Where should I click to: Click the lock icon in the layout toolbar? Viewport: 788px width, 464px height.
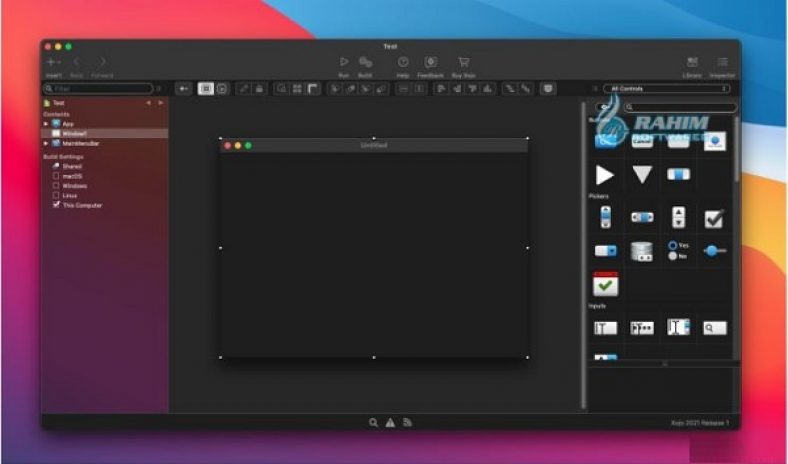[x=259, y=89]
